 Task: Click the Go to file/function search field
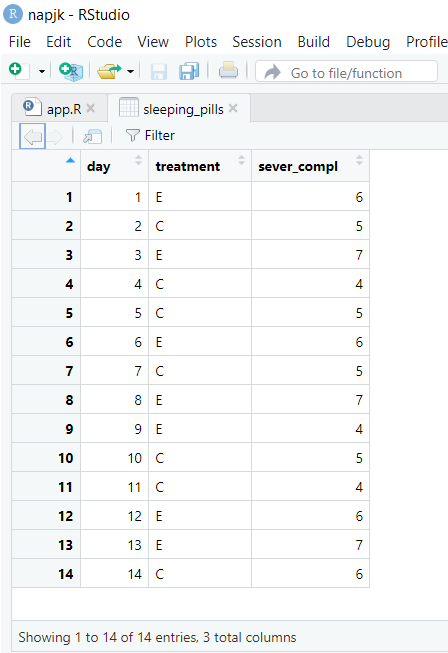(346, 72)
